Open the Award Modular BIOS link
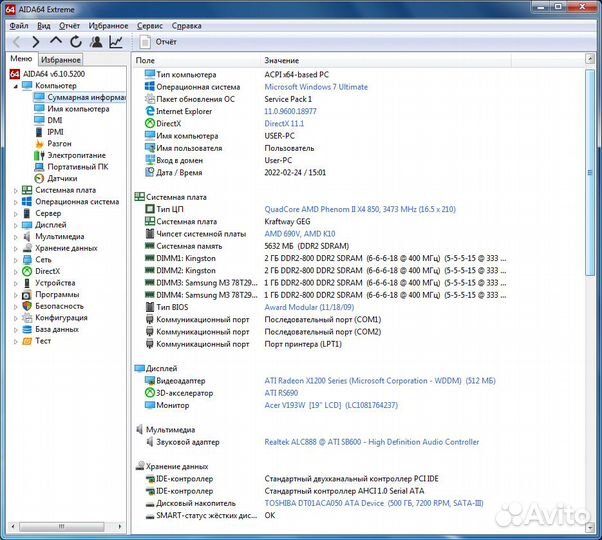 pyautogui.click(x=309, y=307)
